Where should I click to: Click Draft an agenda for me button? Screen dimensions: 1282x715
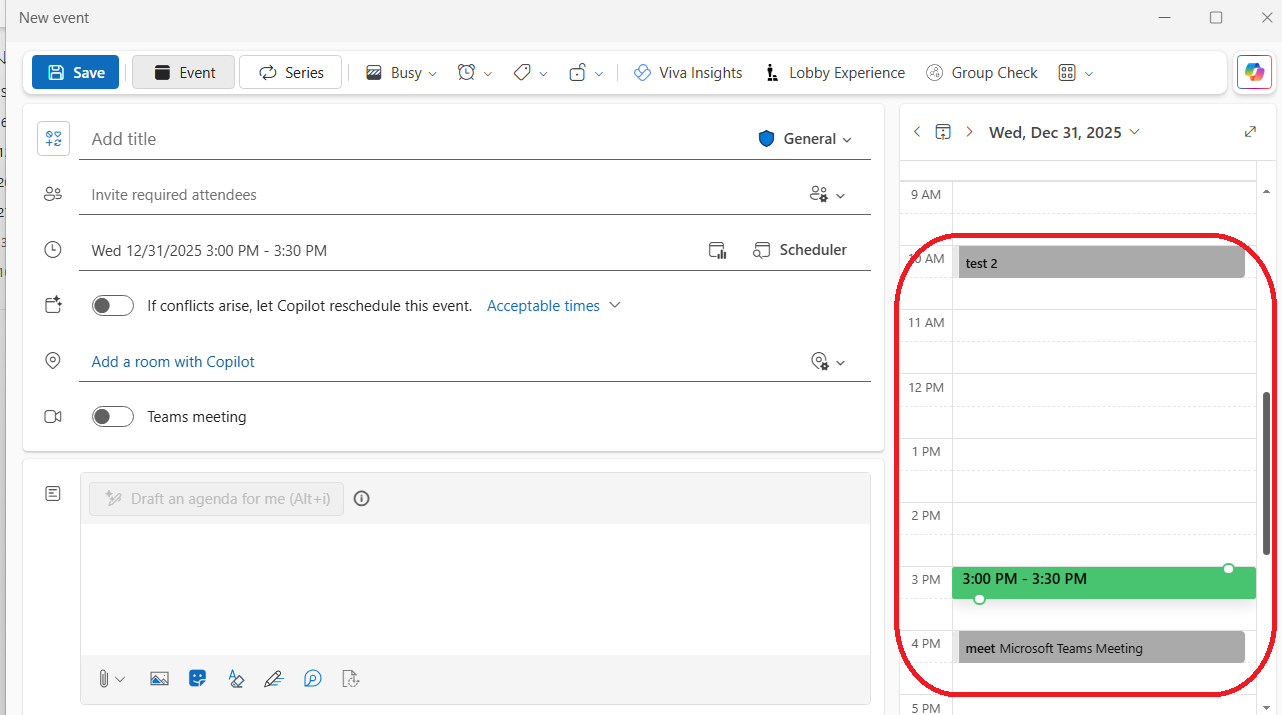216,499
